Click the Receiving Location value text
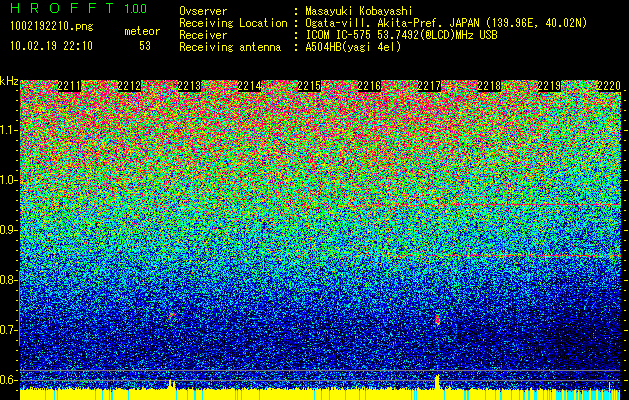Viewport: 629px width, 400px height. tap(446, 23)
